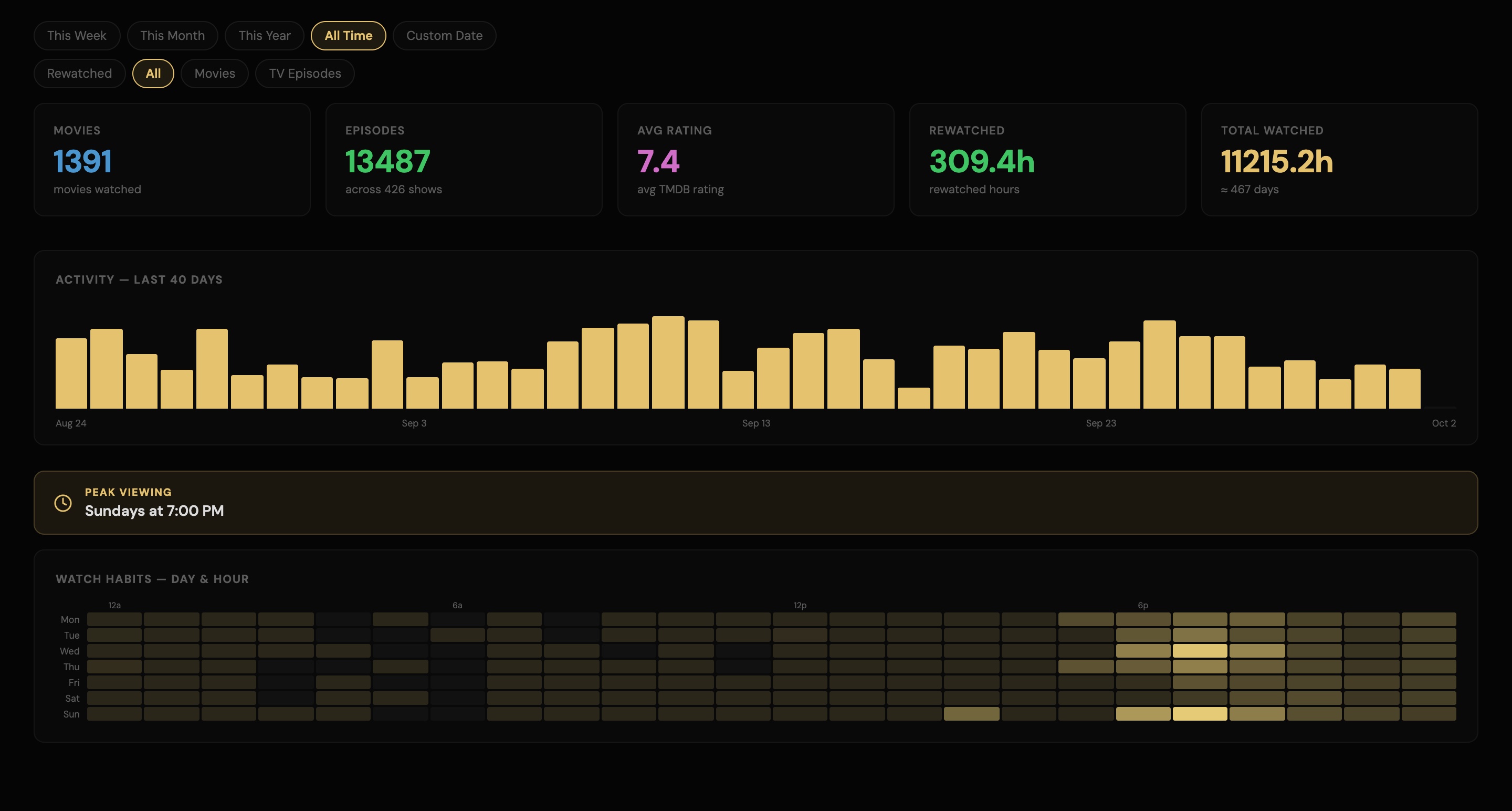This screenshot has width=1512, height=811.
Task: Click the 11215.2h total watched value
Action: point(1277,161)
